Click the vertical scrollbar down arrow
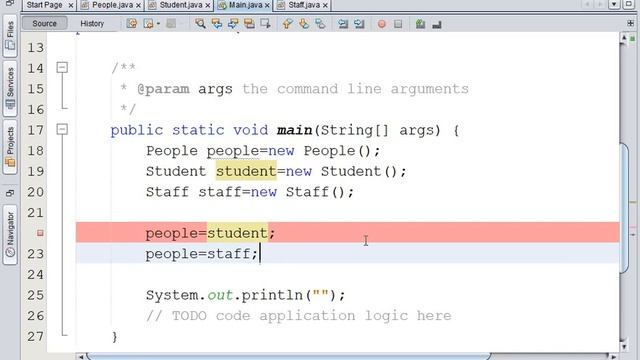Image resolution: width=640 pixels, height=360 pixels. point(624,347)
